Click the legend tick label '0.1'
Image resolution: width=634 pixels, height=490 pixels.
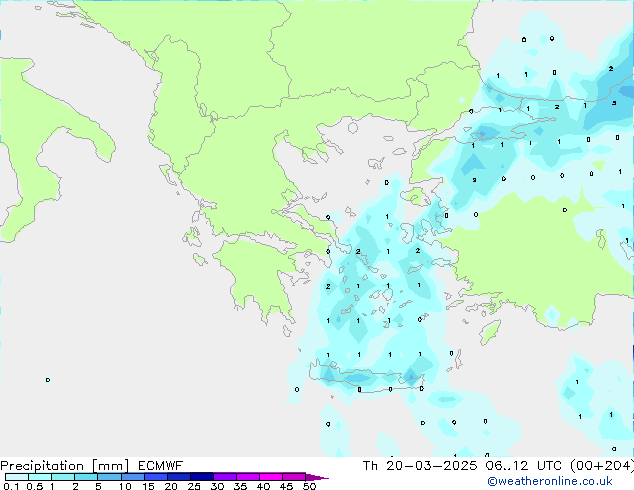tap(11, 486)
